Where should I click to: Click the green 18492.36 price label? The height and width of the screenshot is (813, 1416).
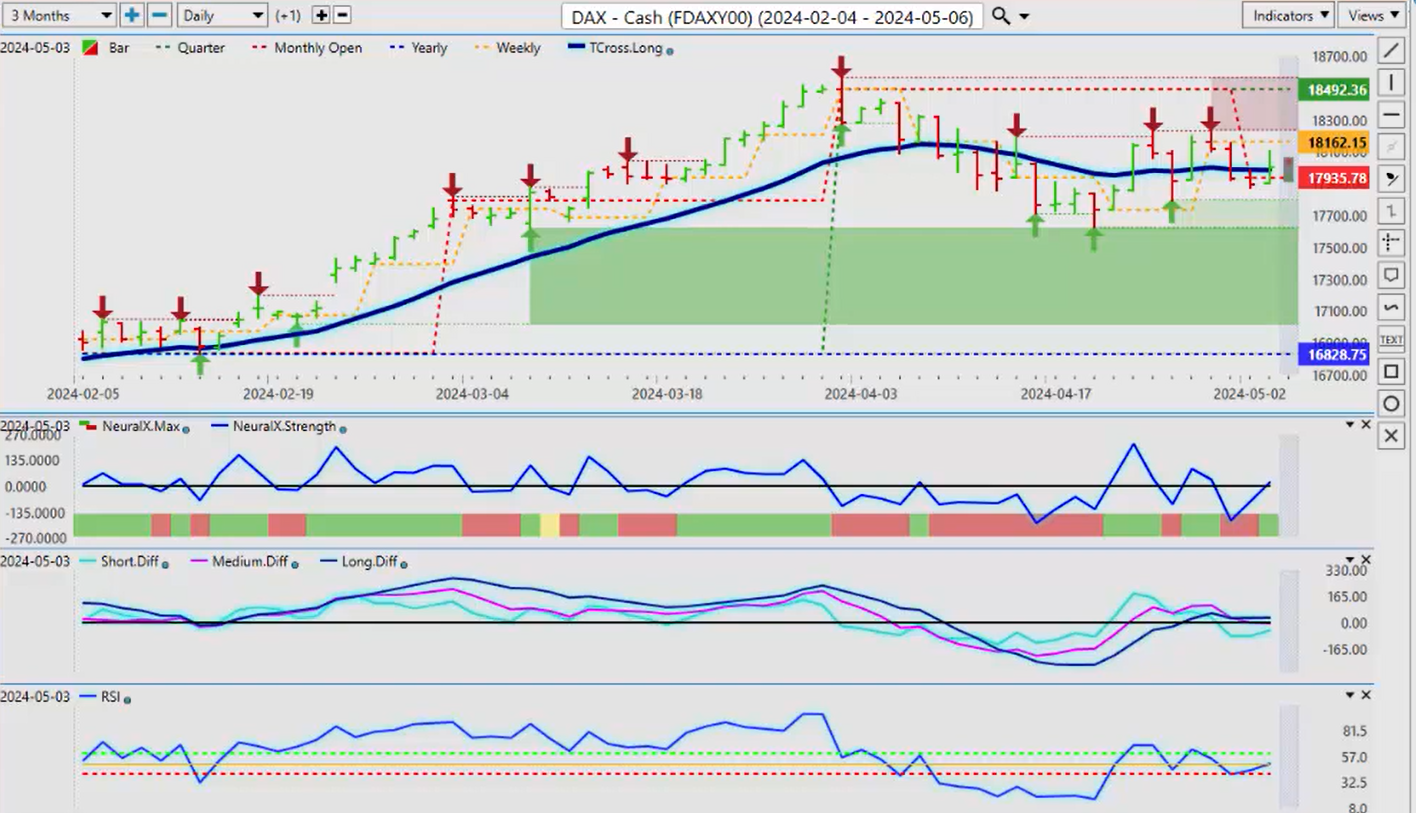(1335, 89)
